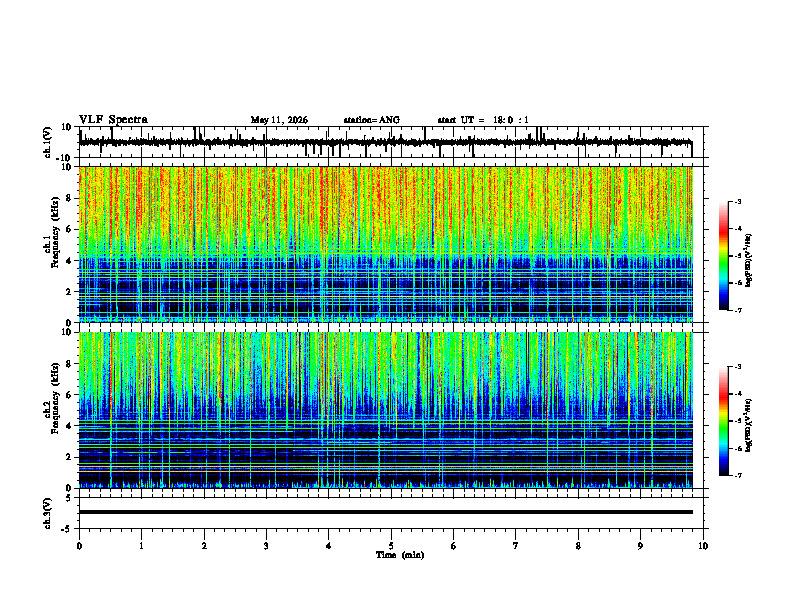Select the start UT time label
This screenshot has width=792, height=612.
point(483,120)
